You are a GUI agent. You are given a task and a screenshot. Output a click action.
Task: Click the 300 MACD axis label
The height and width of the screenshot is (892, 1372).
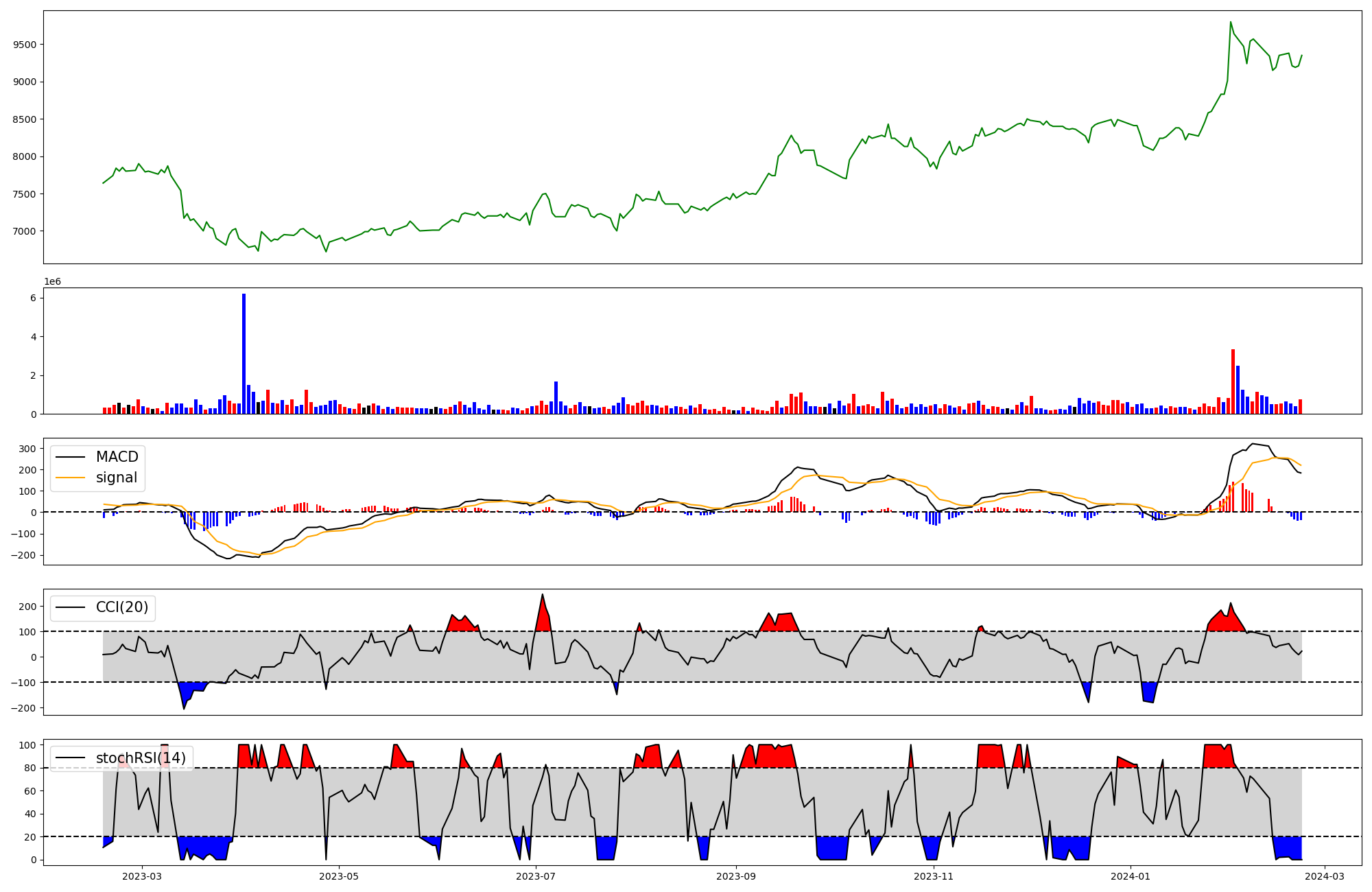tap(27, 449)
